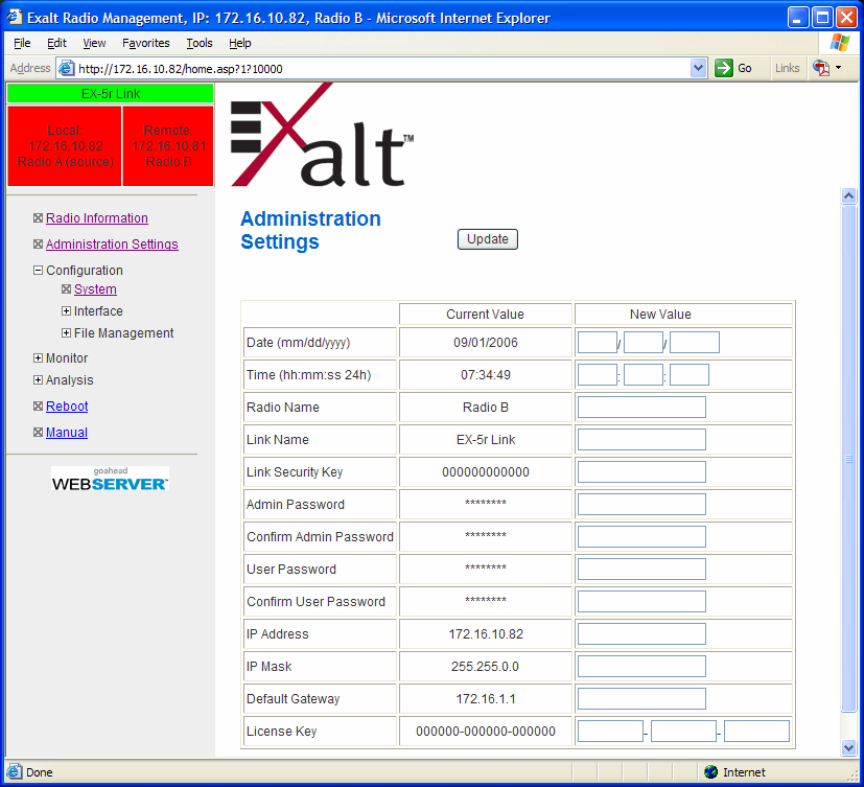Viewport: 864px width, 787px height.
Task: Click the Internet zone globe icon
Action: click(711, 772)
